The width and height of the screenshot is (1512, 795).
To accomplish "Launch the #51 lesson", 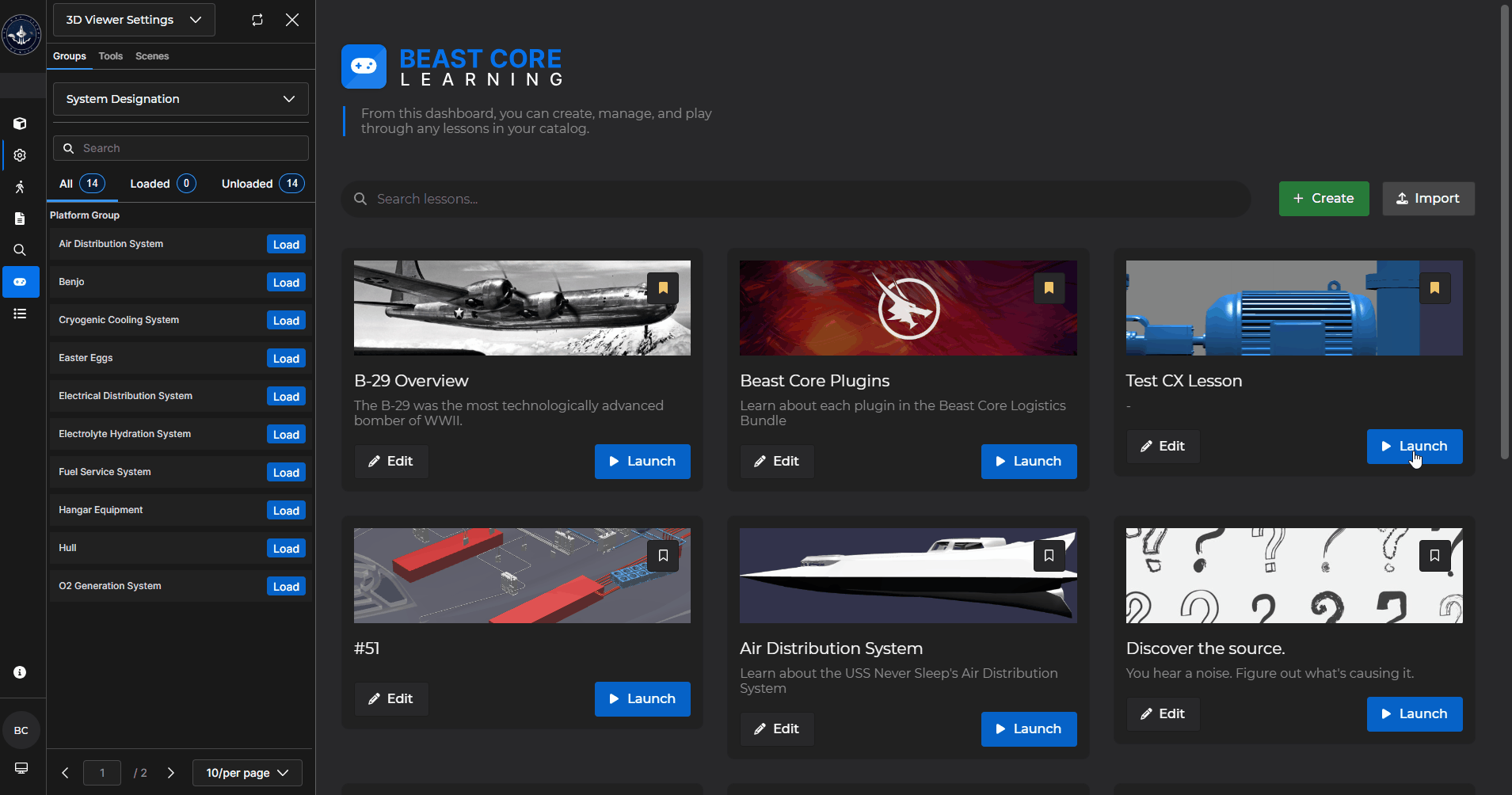I will tap(642, 699).
